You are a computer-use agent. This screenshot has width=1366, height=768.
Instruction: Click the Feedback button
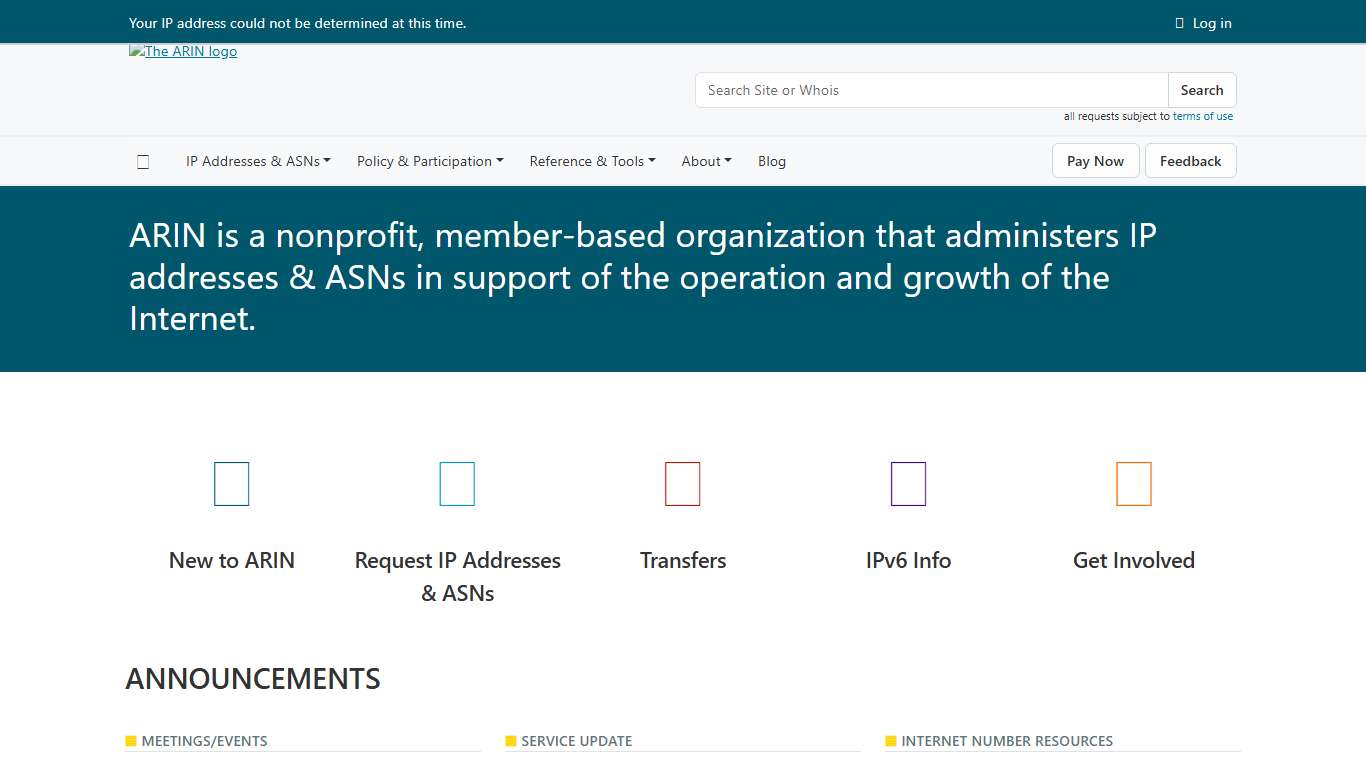[x=1190, y=161]
